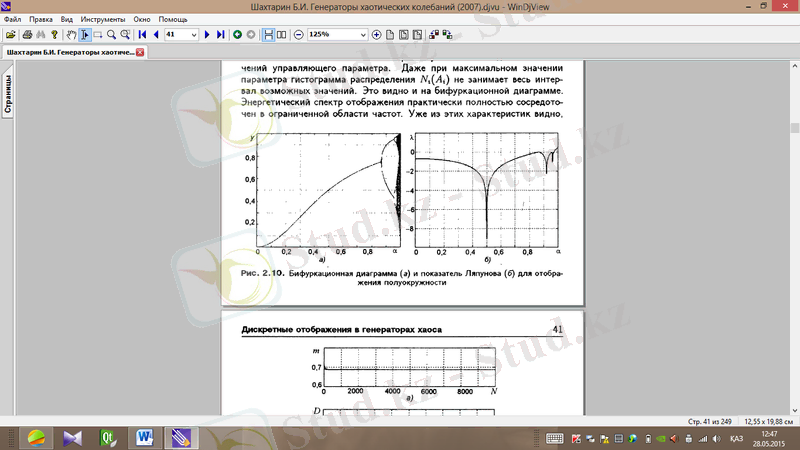
Task: Click the zoom in plus button
Action: click(376, 35)
